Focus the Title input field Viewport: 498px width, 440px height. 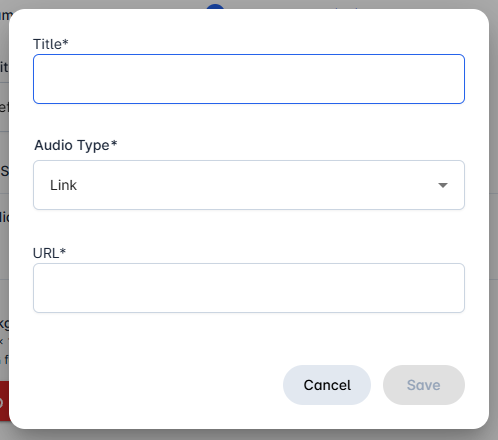coord(249,79)
